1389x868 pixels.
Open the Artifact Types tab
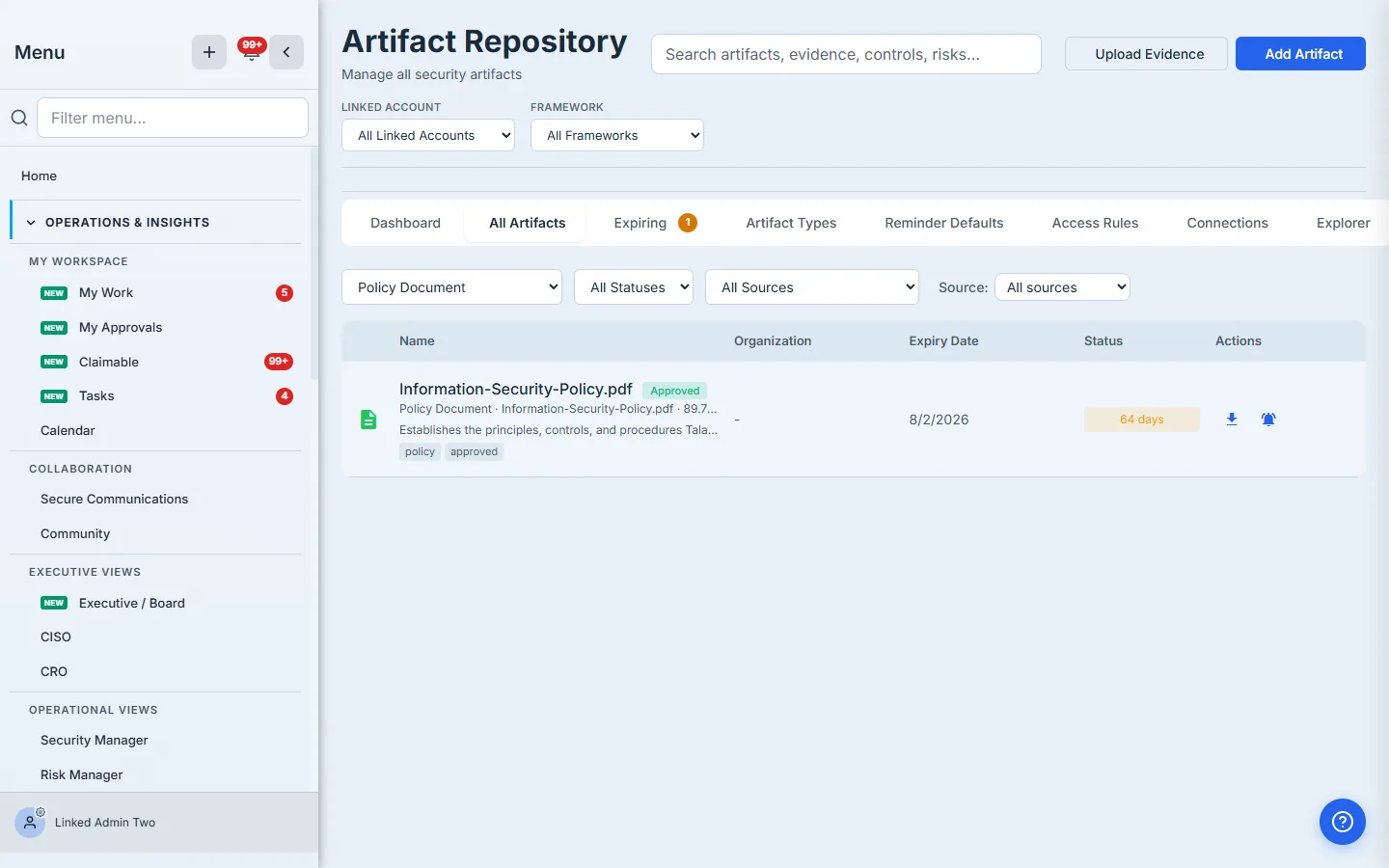tap(791, 223)
